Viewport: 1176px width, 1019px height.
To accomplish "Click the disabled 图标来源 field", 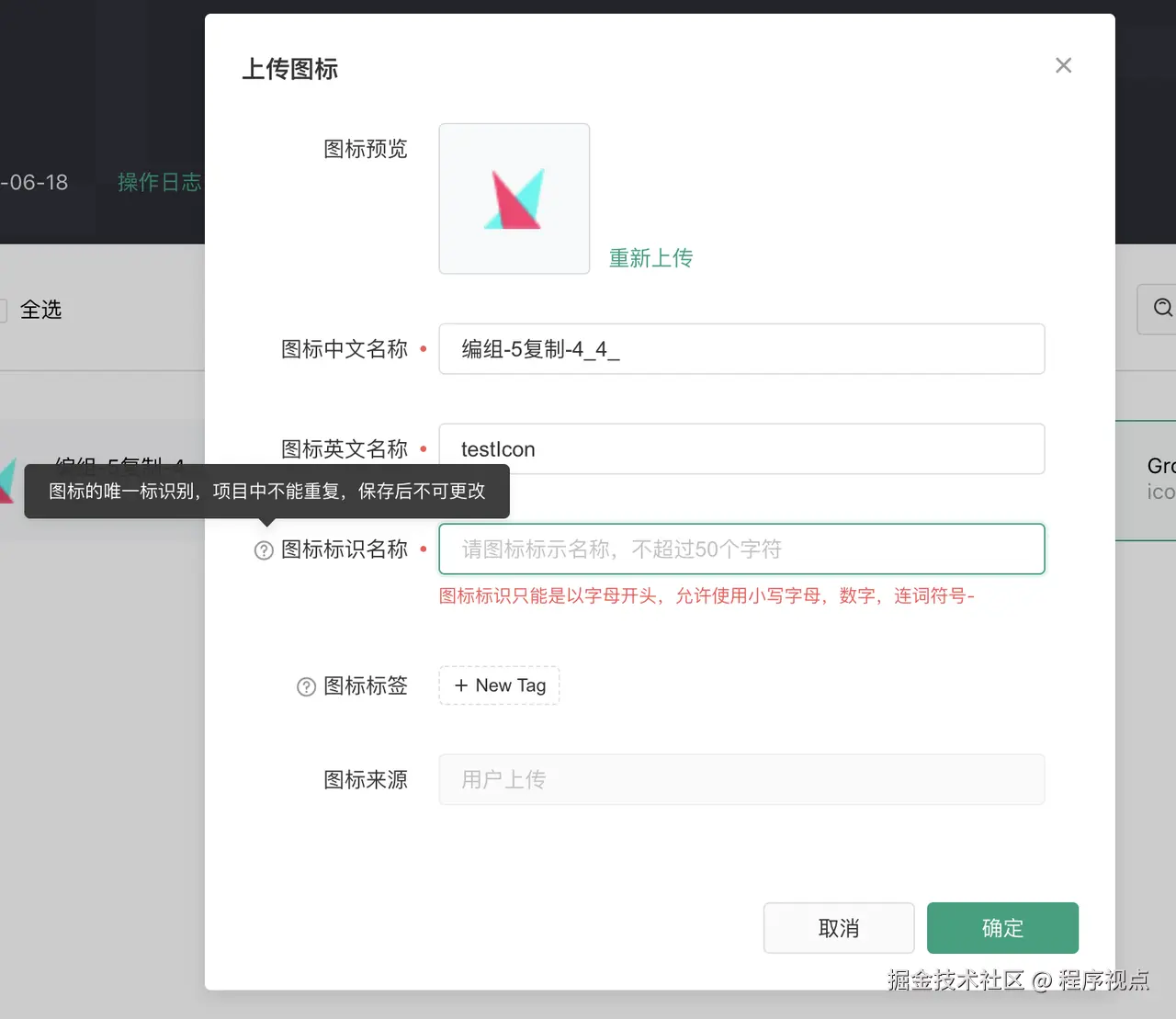I will 741,779.
